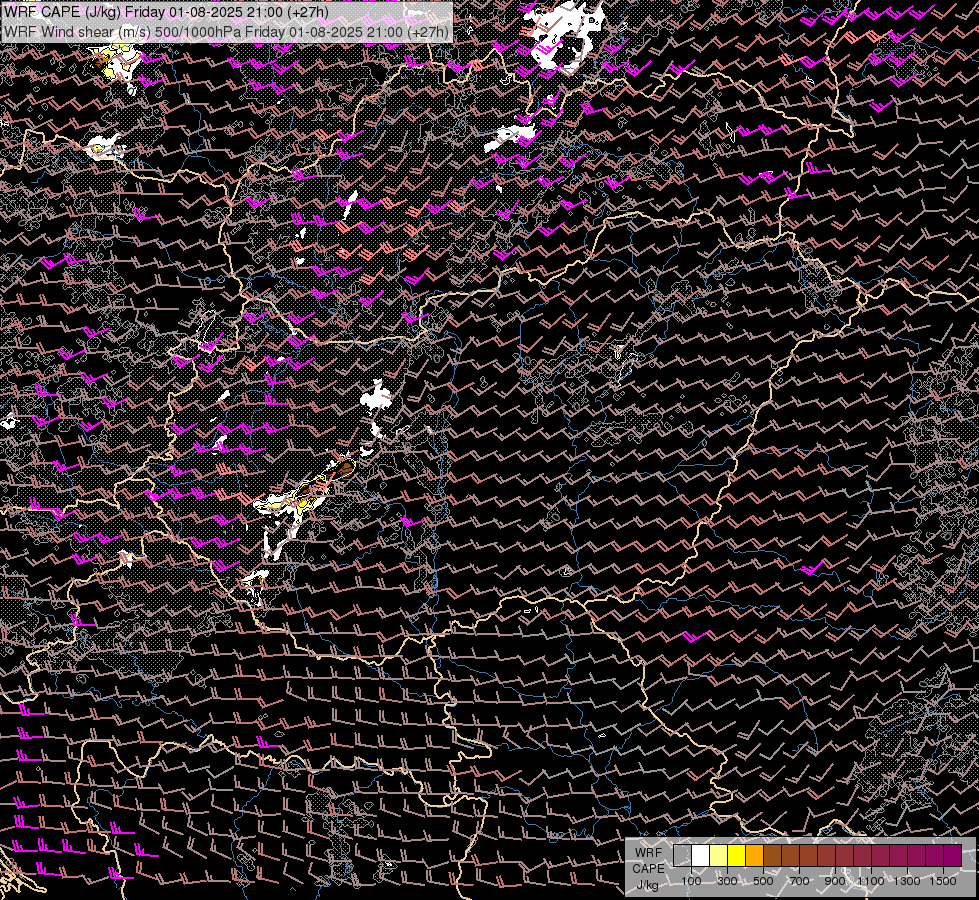Click the 'J/kg' legend unit label
Image resolution: width=979 pixels, height=900 pixels.
pyautogui.click(x=648, y=885)
